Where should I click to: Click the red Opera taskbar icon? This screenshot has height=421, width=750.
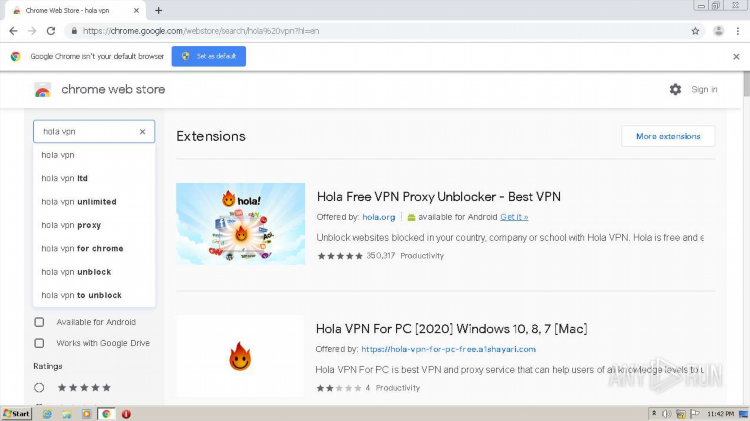point(126,414)
